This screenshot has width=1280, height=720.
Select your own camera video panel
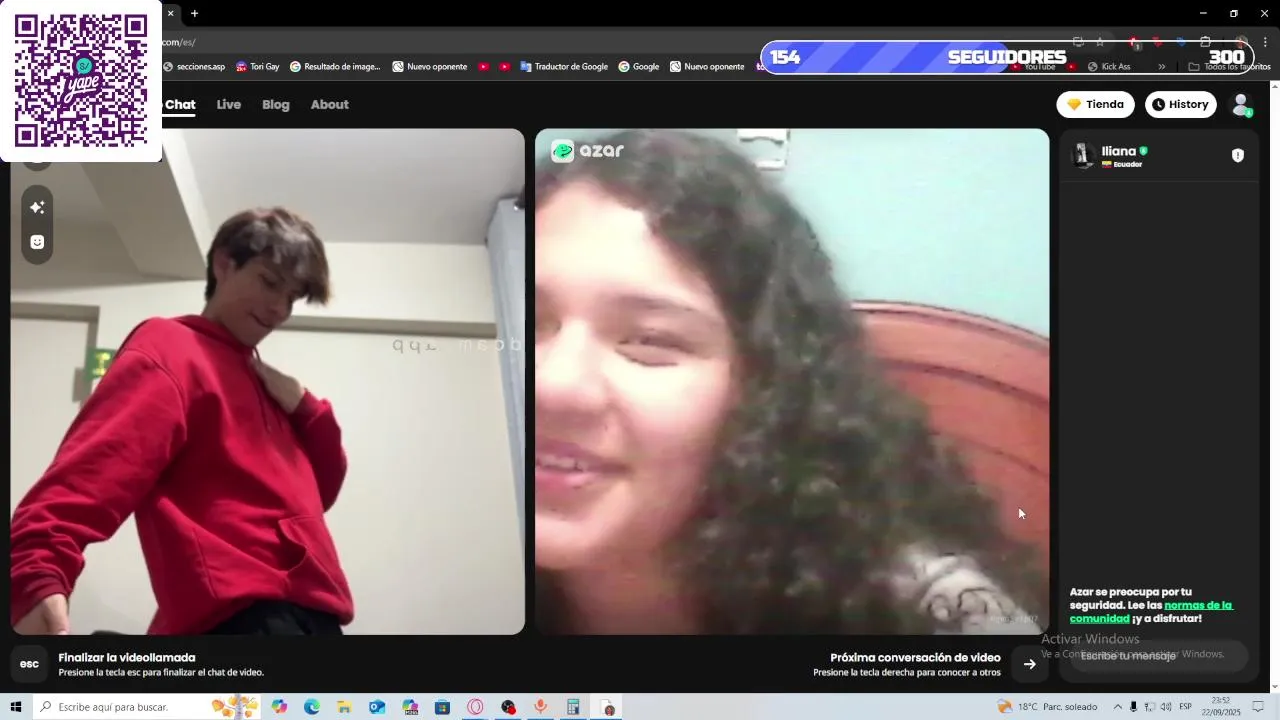[x=267, y=381]
